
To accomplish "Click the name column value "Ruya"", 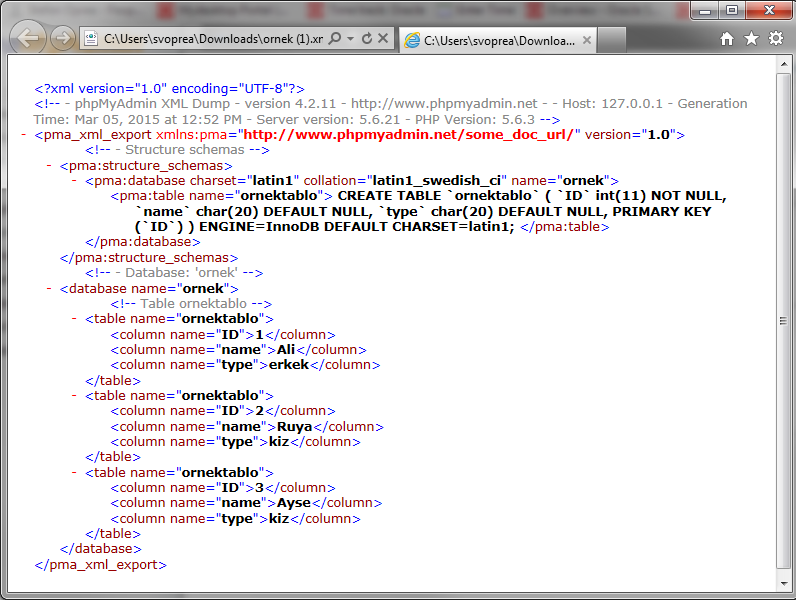I will pos(294,427).
